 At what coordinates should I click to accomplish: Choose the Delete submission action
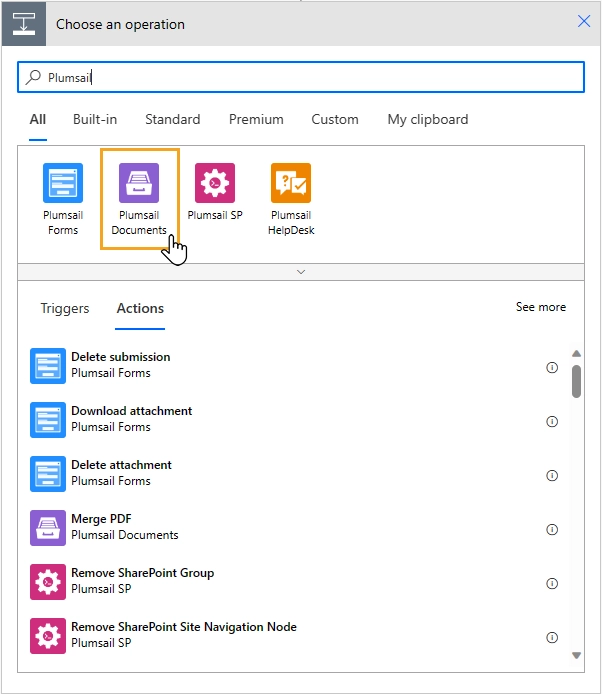(294, 366)
